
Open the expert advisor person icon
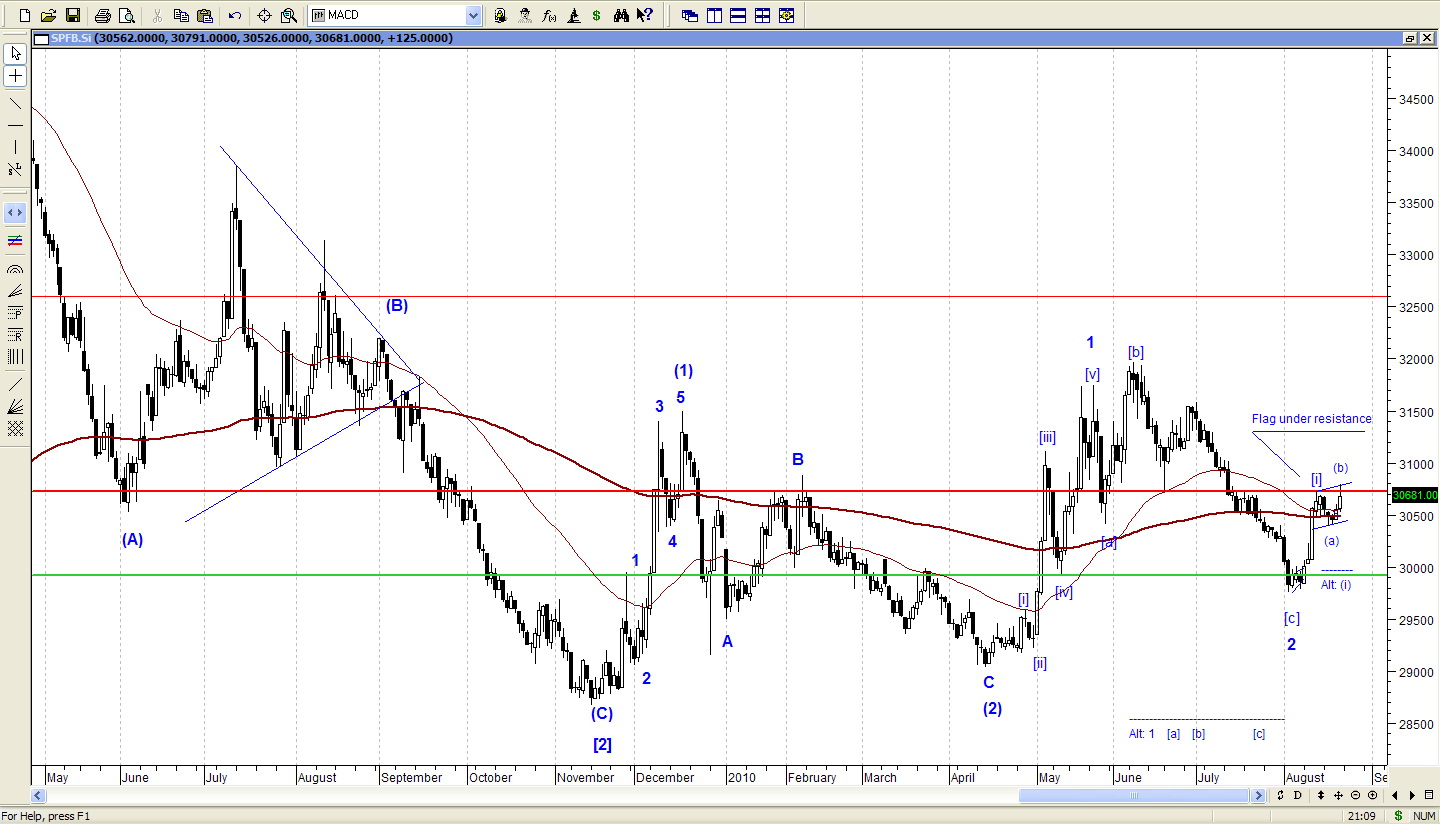[524, 15]
